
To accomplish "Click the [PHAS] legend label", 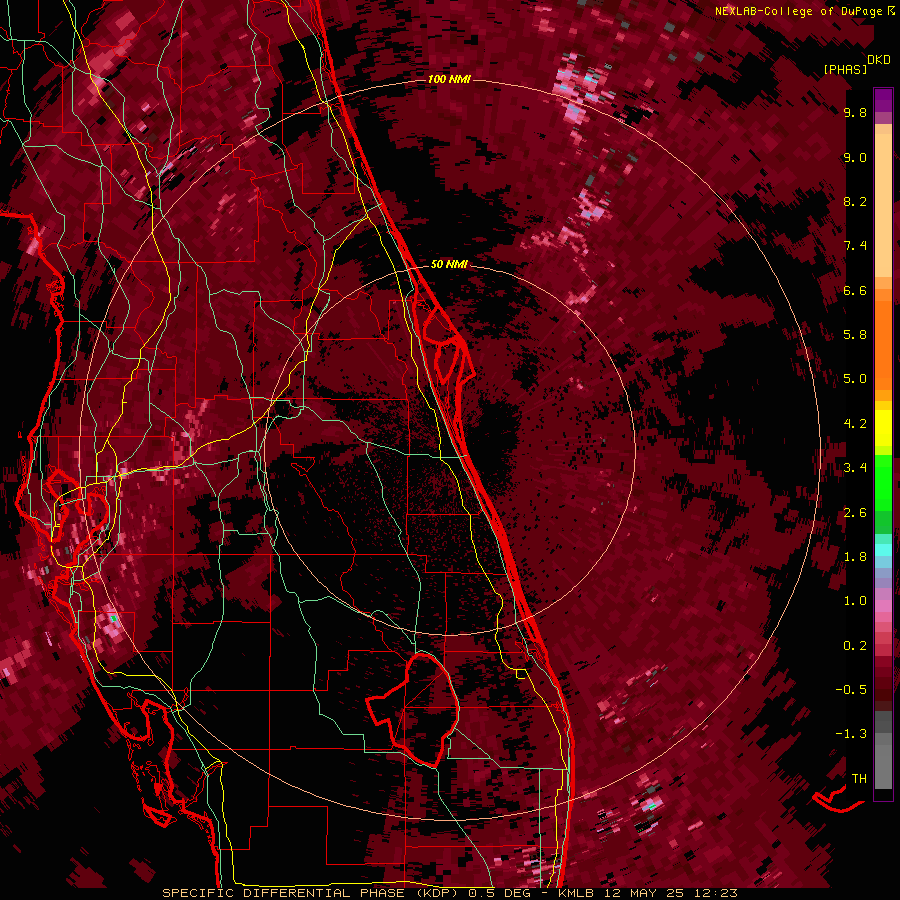I will [845, 69].
